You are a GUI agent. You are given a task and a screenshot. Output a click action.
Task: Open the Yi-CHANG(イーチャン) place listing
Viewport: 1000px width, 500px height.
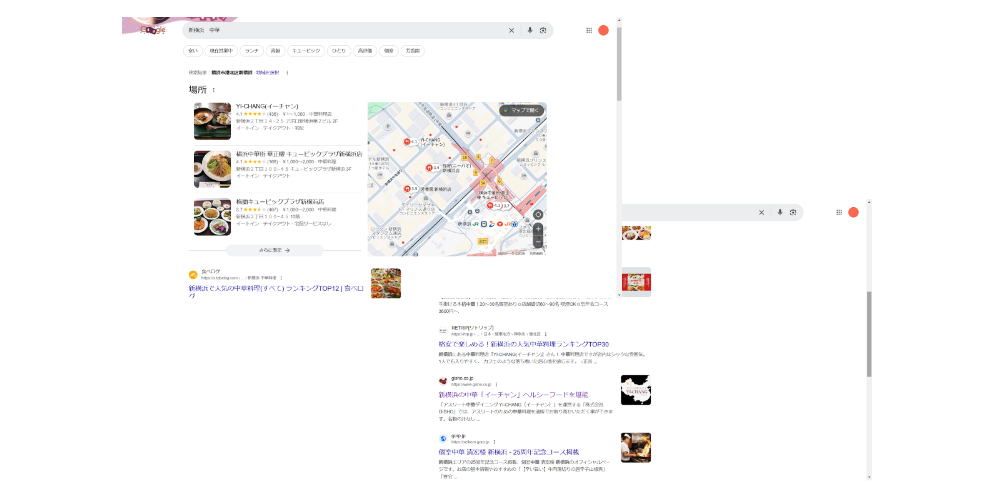coord(267,106)
